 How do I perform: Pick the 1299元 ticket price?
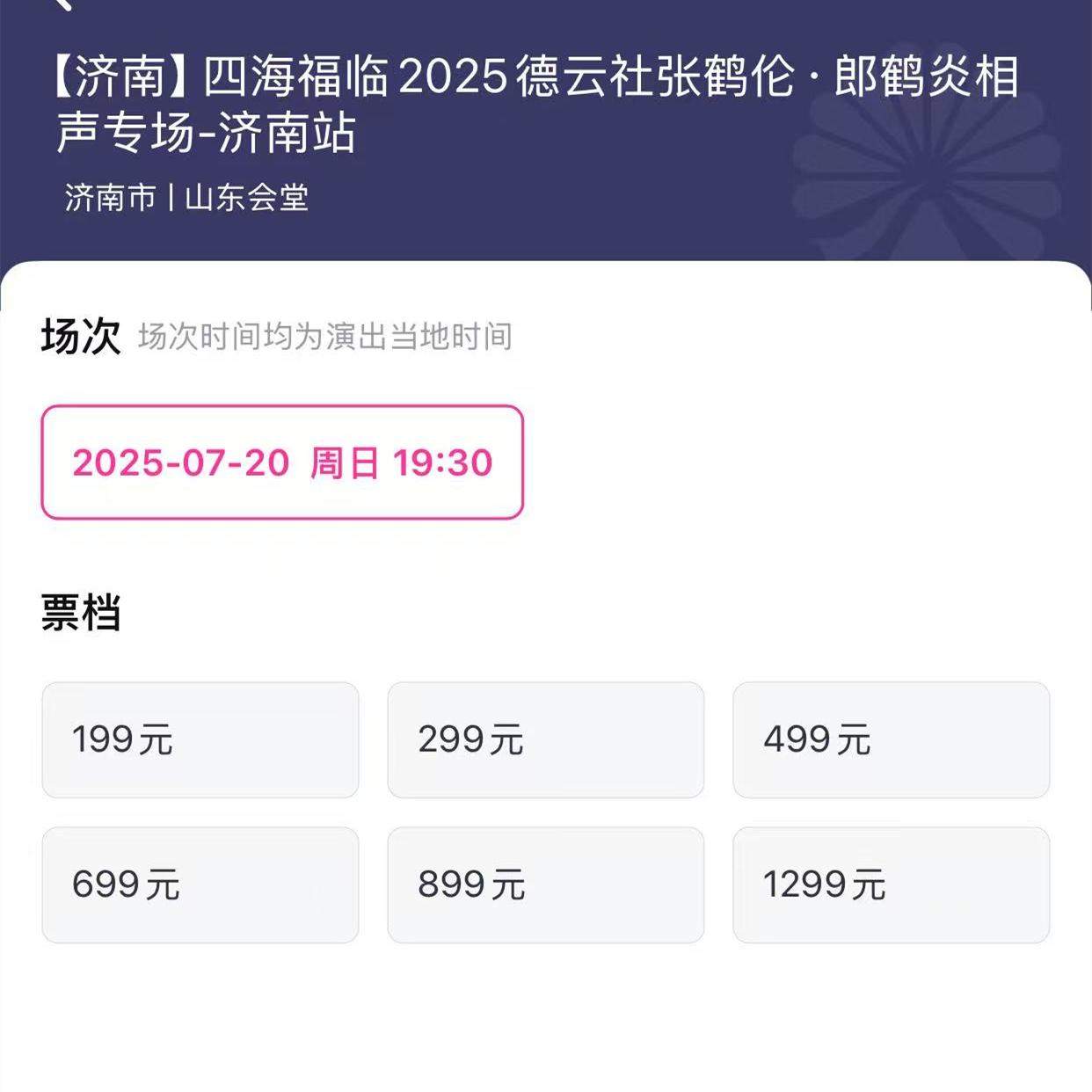(x=892, y=885)
